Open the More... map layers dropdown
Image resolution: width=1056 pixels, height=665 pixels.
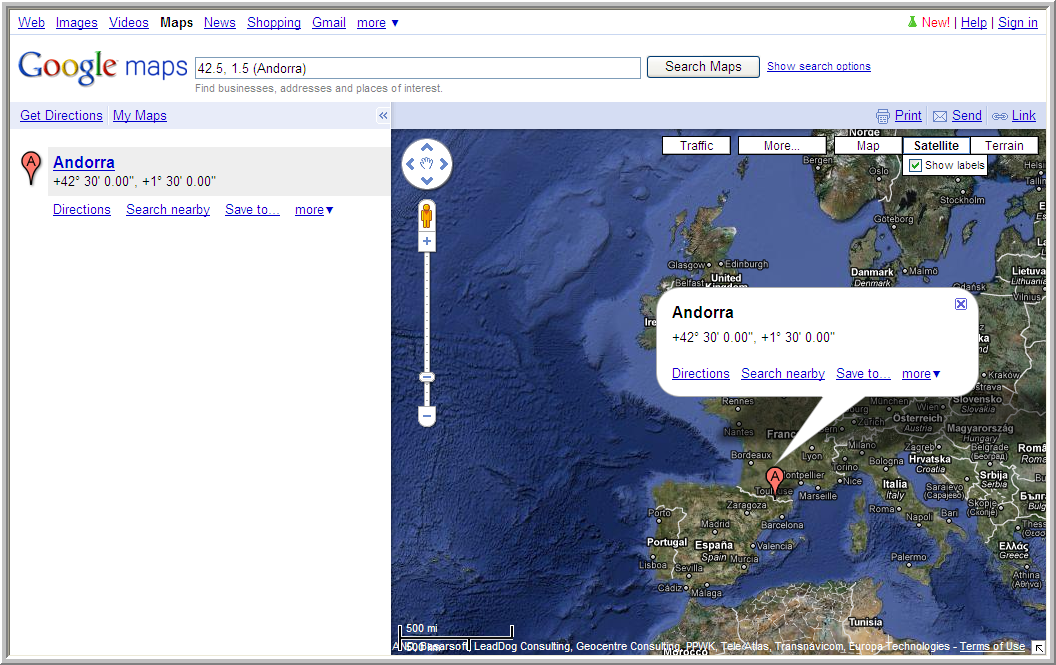781,146
